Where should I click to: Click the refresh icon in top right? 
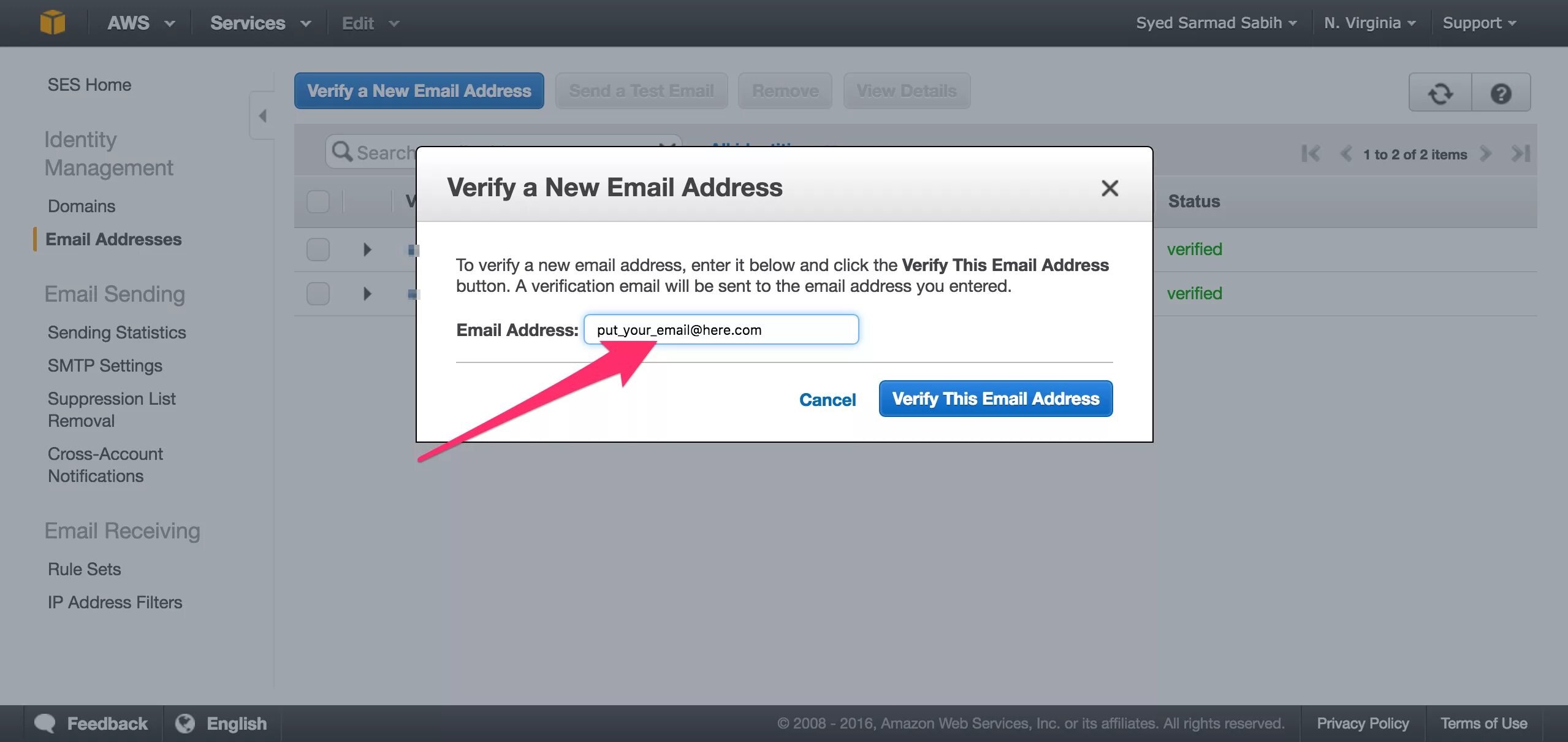pyautogui.click(x=1440, y=91)
